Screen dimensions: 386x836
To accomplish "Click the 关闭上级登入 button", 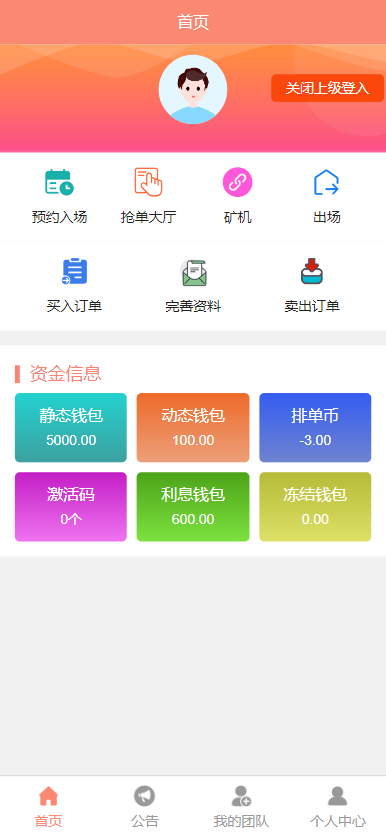I will [x=327, y=88].
